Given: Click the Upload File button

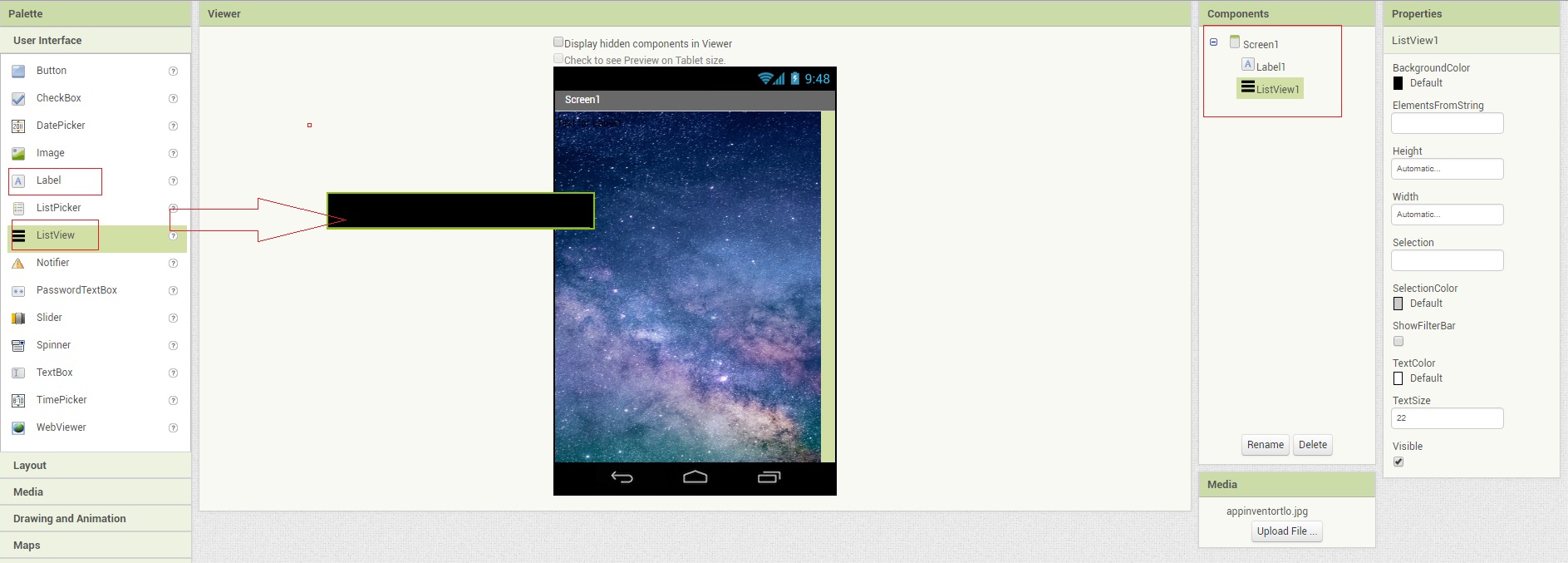Looking at the screenshot, I should pos(1286,531).
